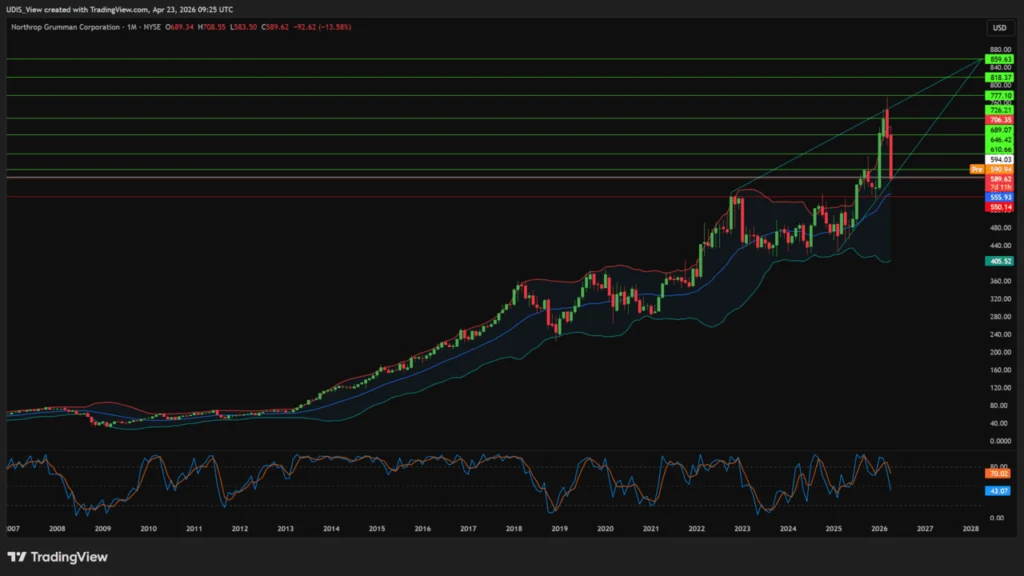Image resolution: width=1024 pixels, height=576 pixels.
Task: Click the red 706.35 price label
Action: [999, 120]
